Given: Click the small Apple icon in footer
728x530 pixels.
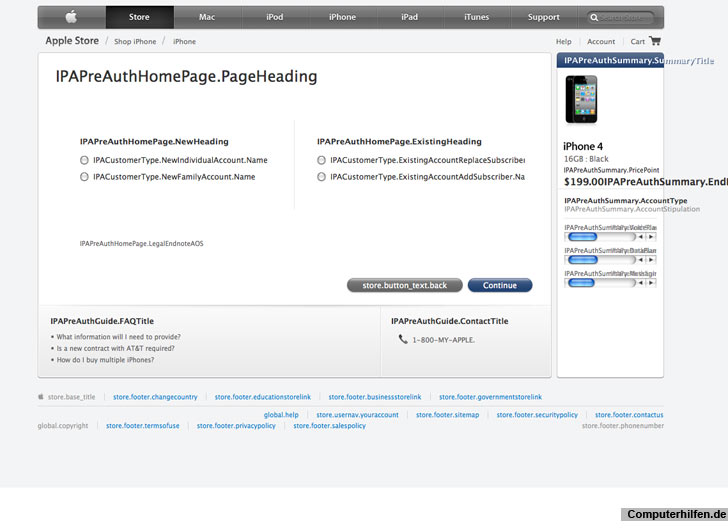Looking at the screenshot, I should coord(41,397).
